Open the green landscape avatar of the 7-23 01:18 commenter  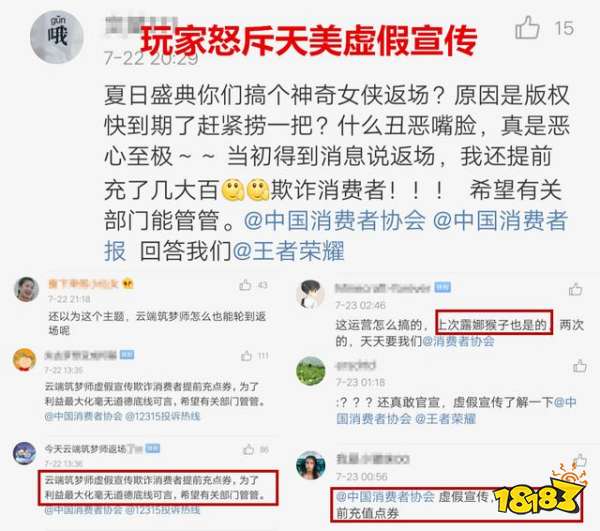[311, 371]
